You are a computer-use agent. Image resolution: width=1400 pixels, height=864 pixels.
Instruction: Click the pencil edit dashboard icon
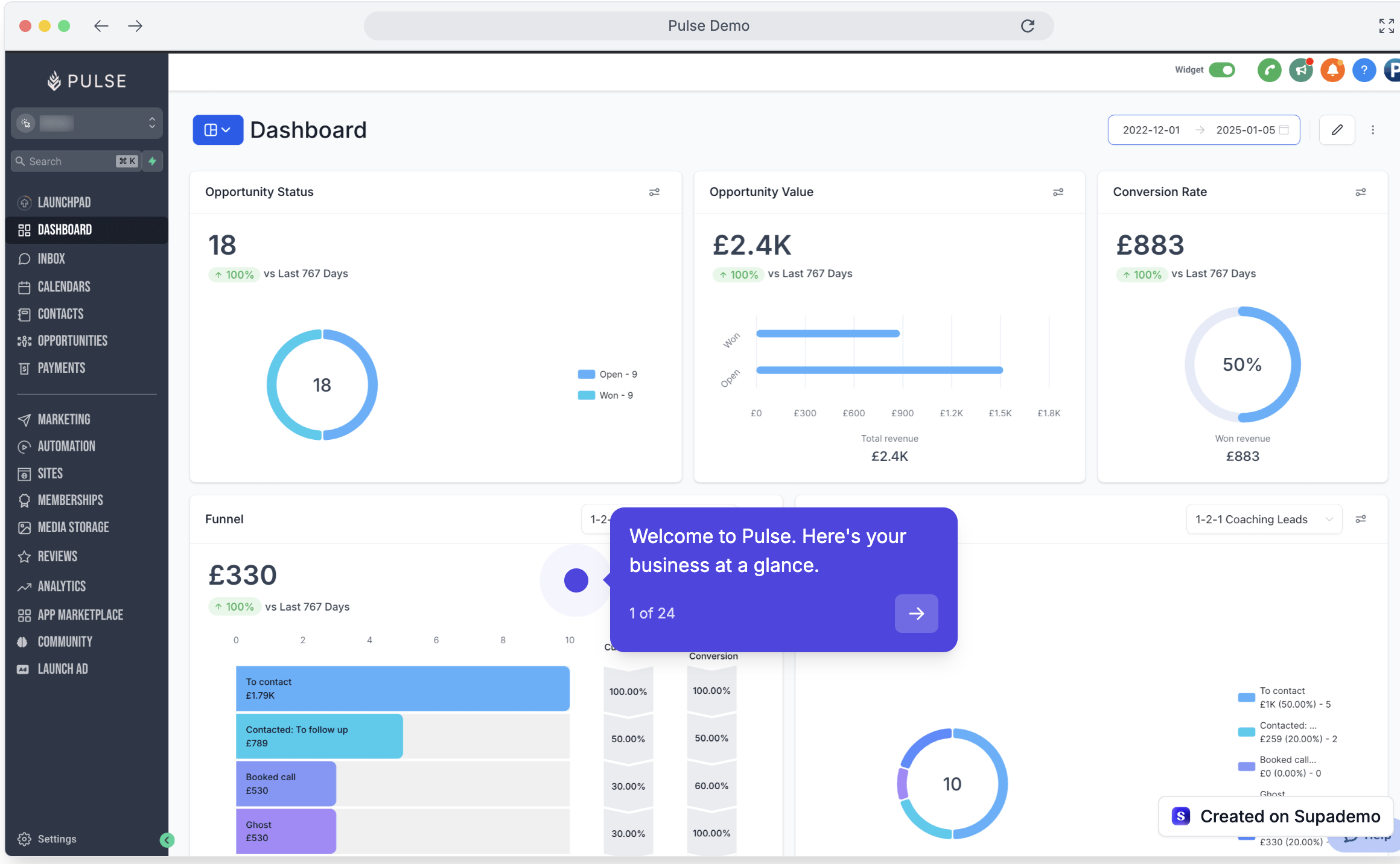(x=1337, y=130)
